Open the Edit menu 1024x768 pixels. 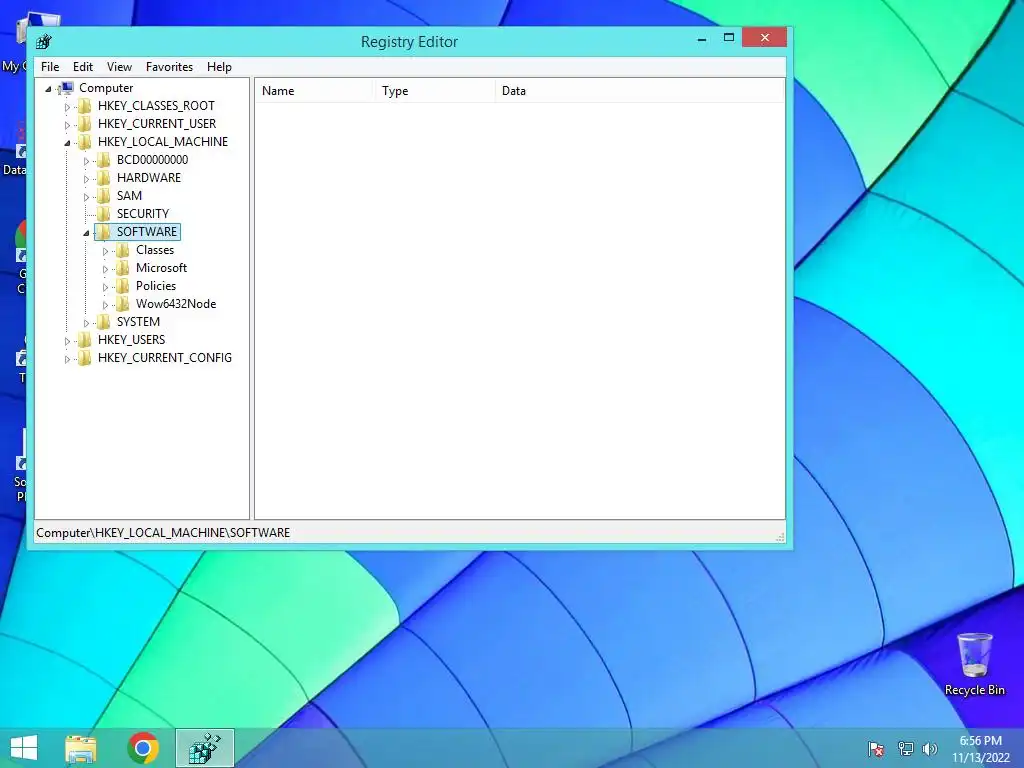[x=83, y=67]
